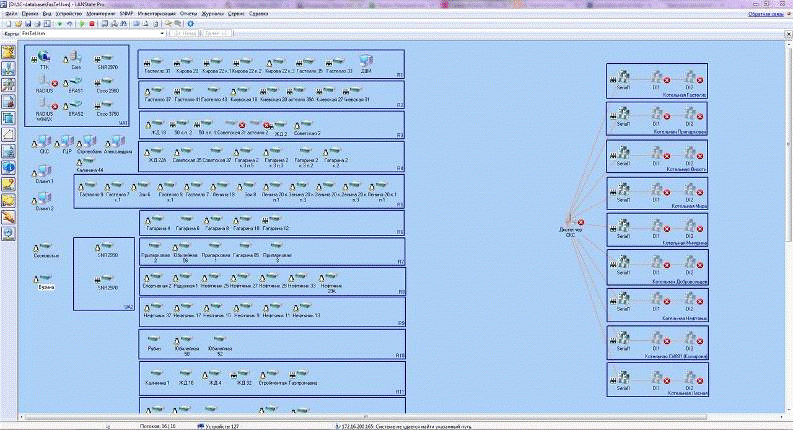
Task: Open the Файл menu
Action: (10, 14)
